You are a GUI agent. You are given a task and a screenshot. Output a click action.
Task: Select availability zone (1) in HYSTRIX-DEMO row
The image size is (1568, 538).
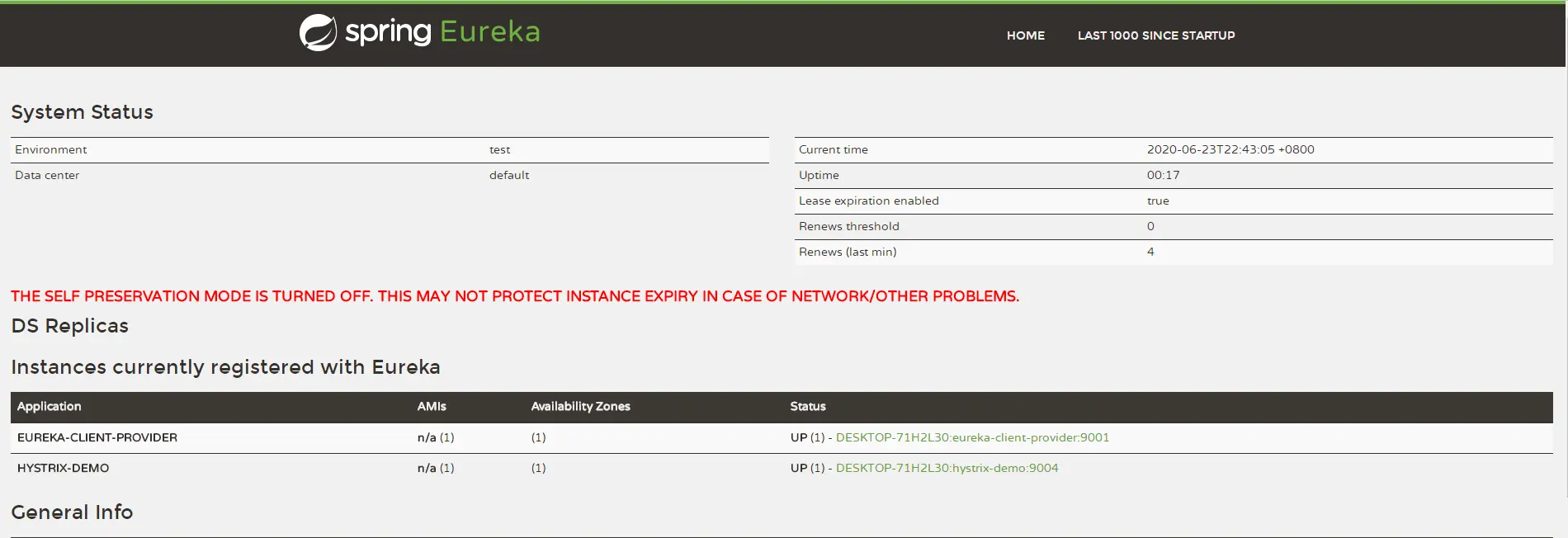[539, 468]
